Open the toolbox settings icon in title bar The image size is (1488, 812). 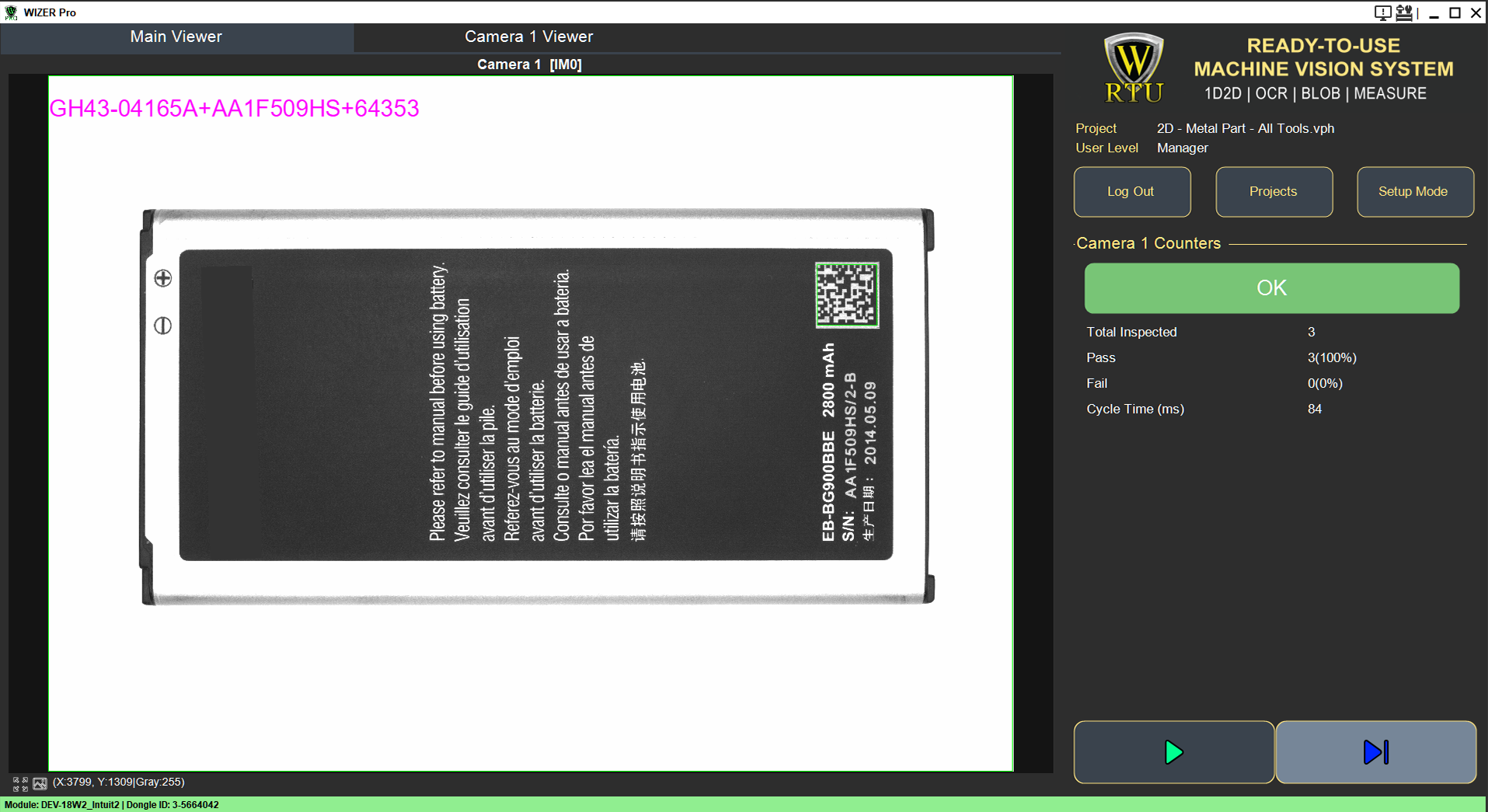[1404, 12]
